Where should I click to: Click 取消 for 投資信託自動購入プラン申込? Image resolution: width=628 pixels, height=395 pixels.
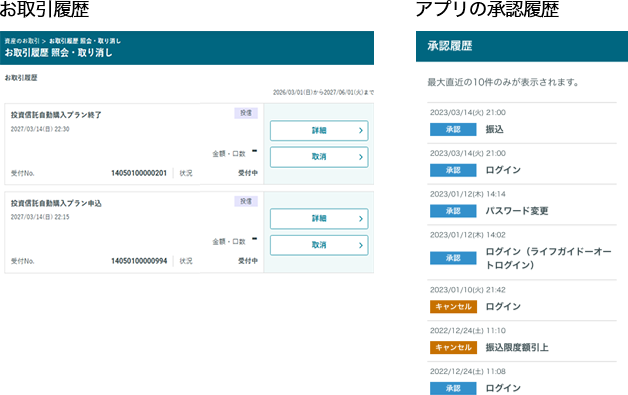click(319, 245)
